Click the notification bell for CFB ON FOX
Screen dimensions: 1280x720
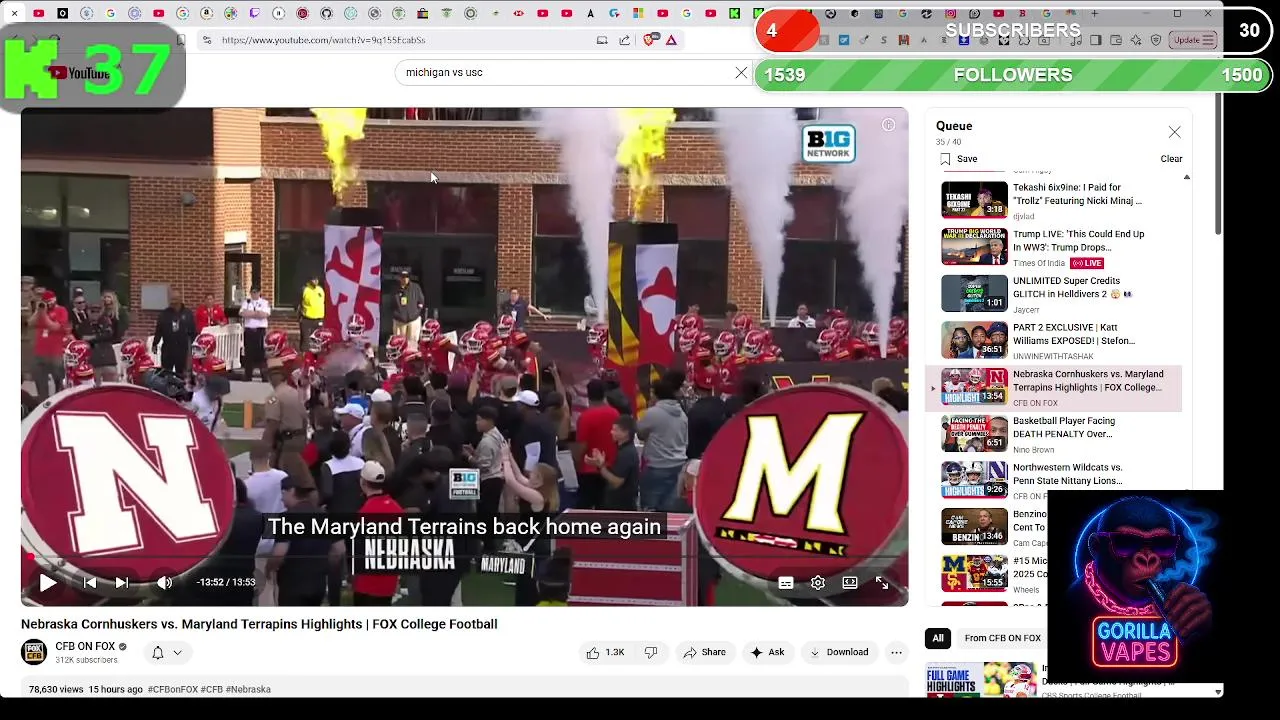157,652
